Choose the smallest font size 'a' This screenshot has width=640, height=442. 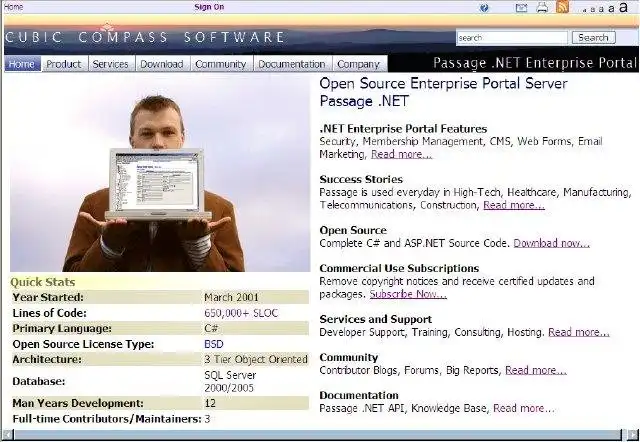[585, 10]
